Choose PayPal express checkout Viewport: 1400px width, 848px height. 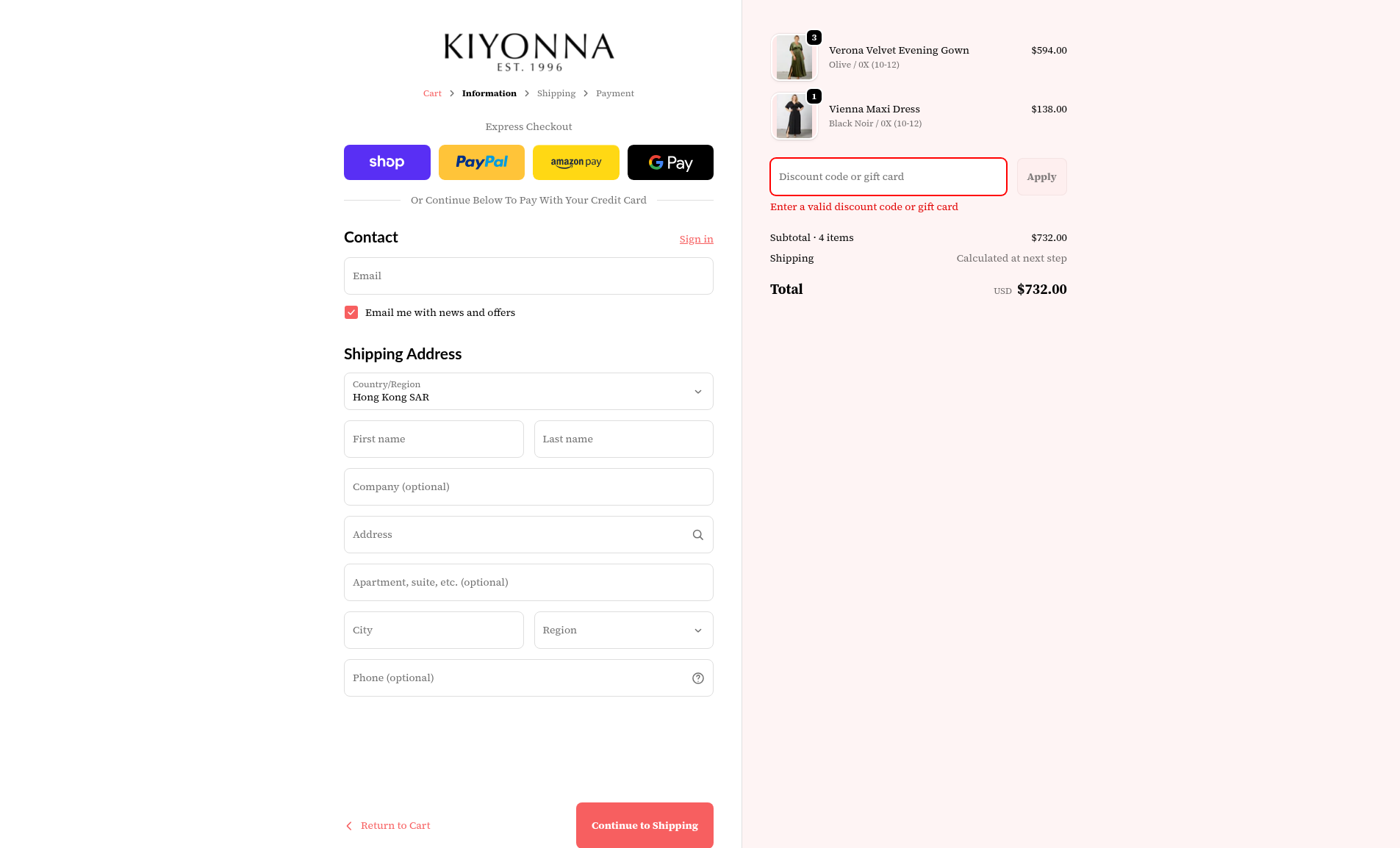[481, 162]
